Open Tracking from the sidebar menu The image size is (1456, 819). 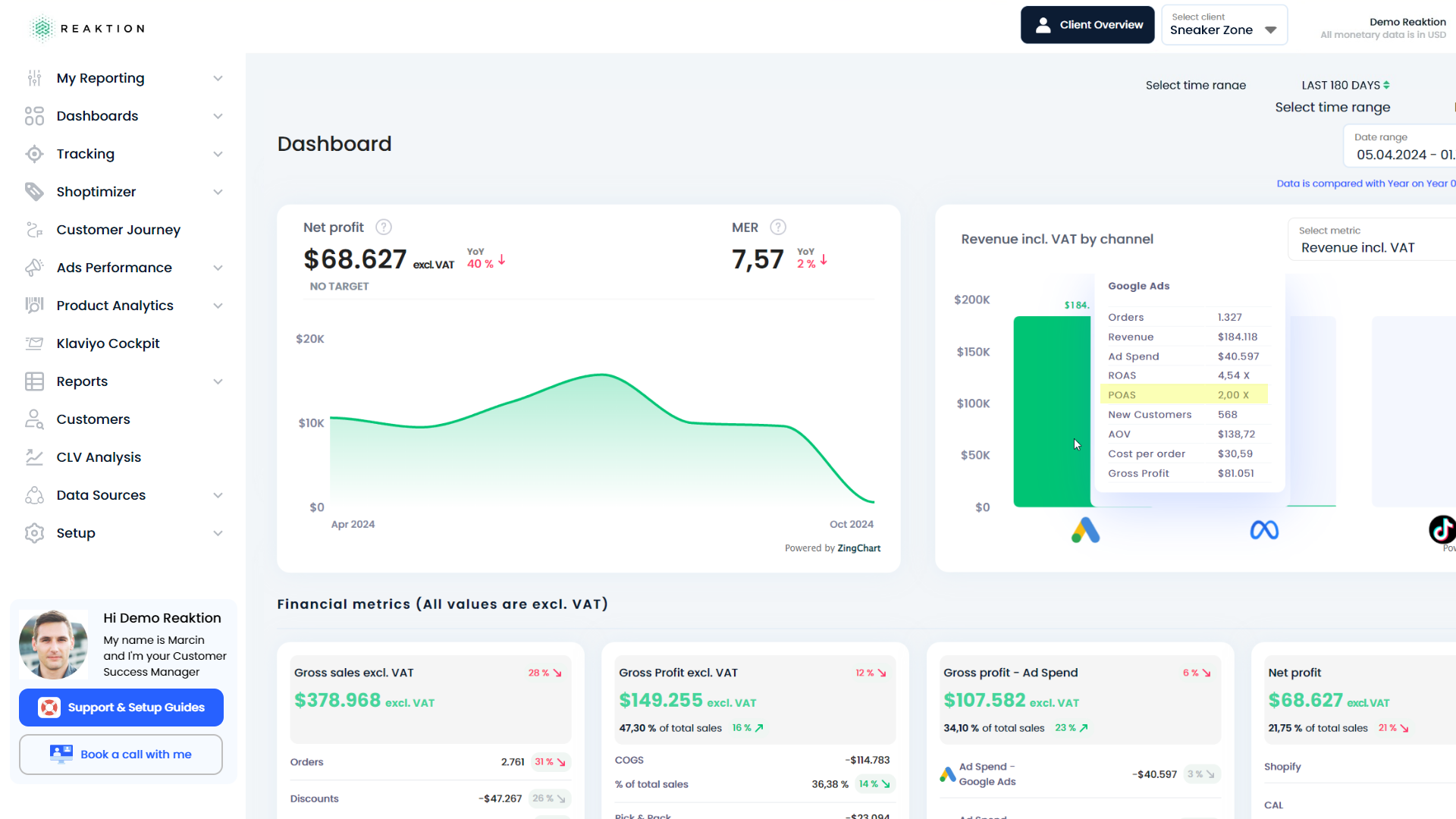tap(86, 153)
